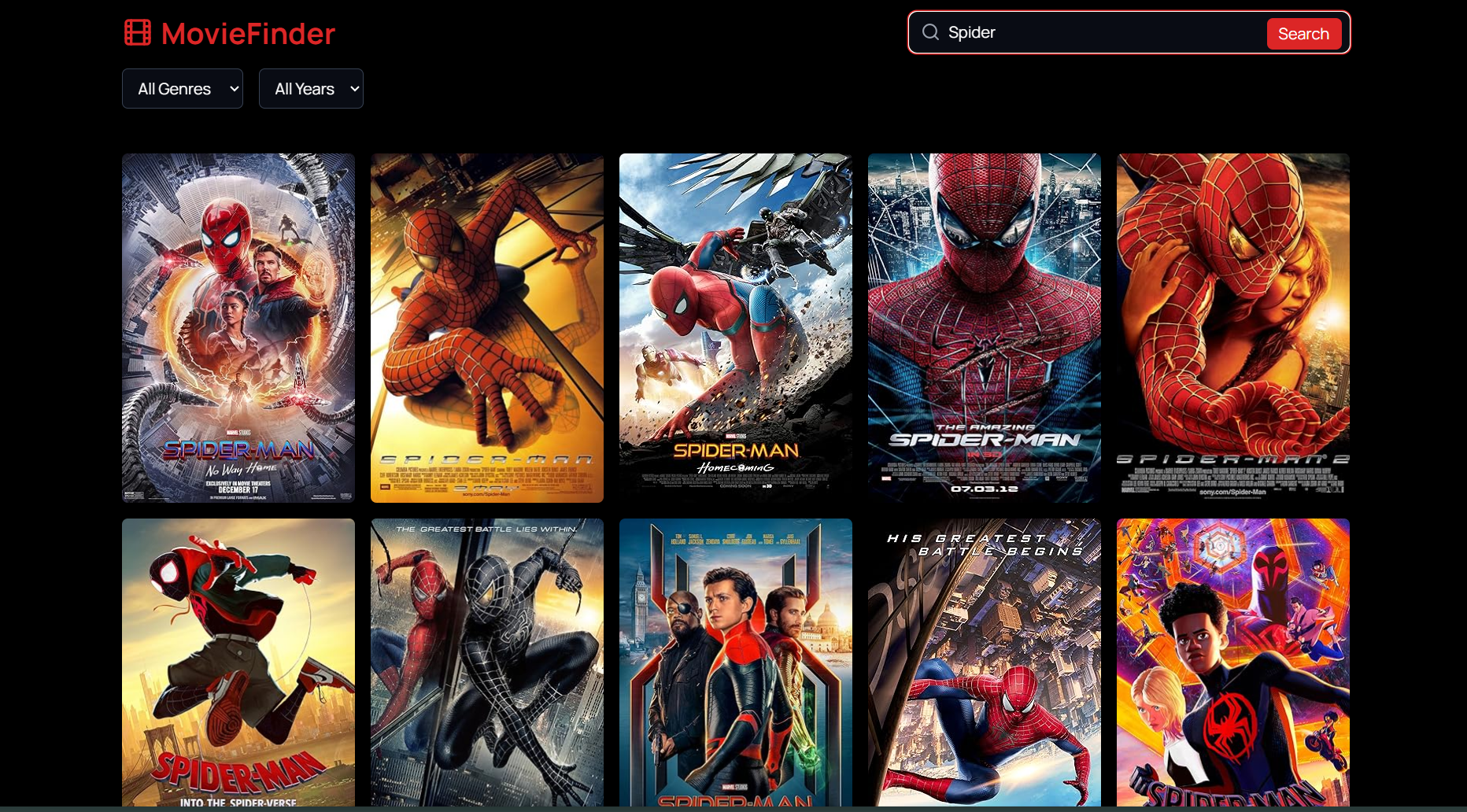Click the MovieFinder film reel logo icon
Image resolution: width=1467 pixels, height=812 pixels.
click(138, 32)
